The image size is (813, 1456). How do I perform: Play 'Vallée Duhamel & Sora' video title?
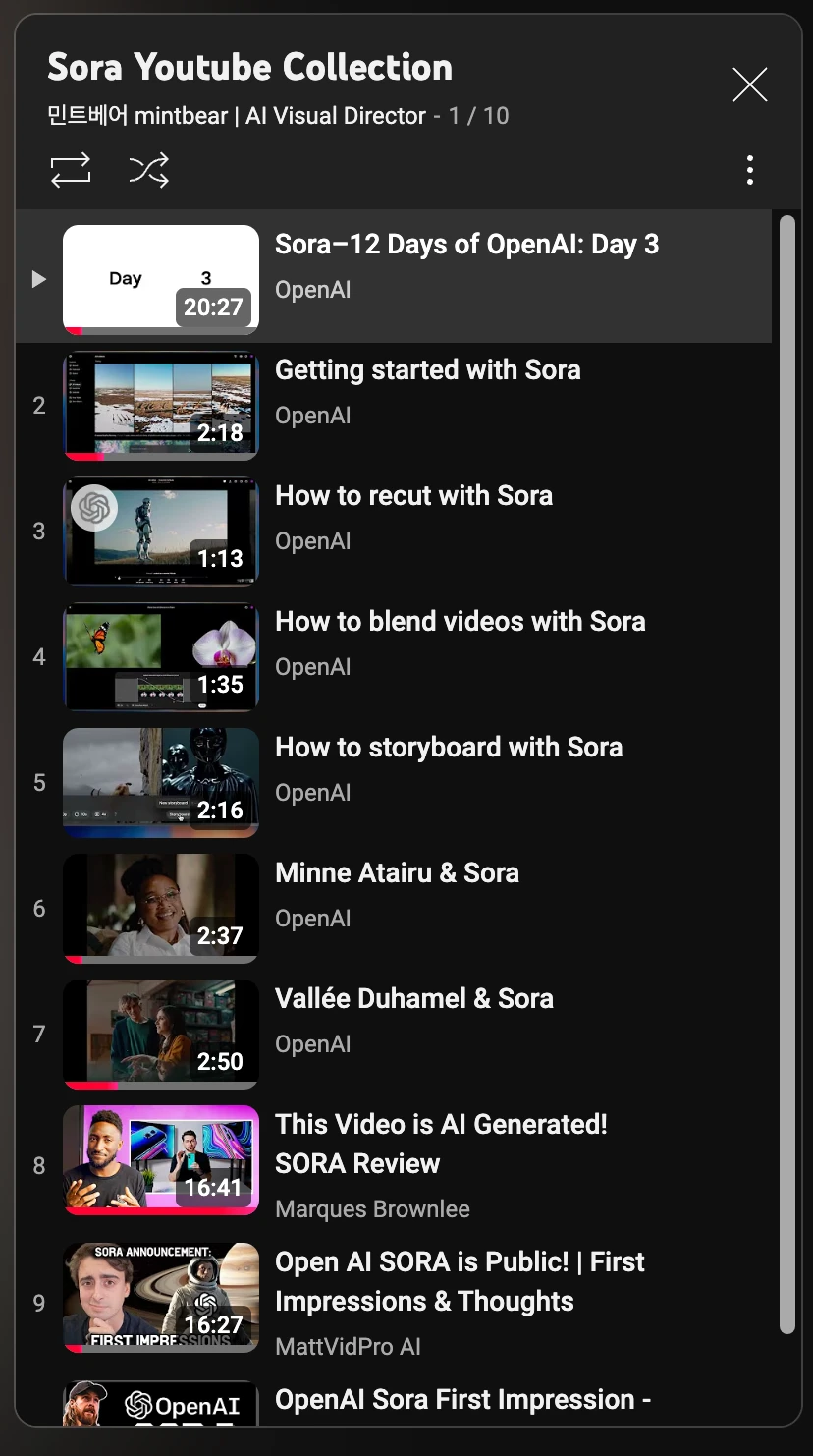point(414,998)
